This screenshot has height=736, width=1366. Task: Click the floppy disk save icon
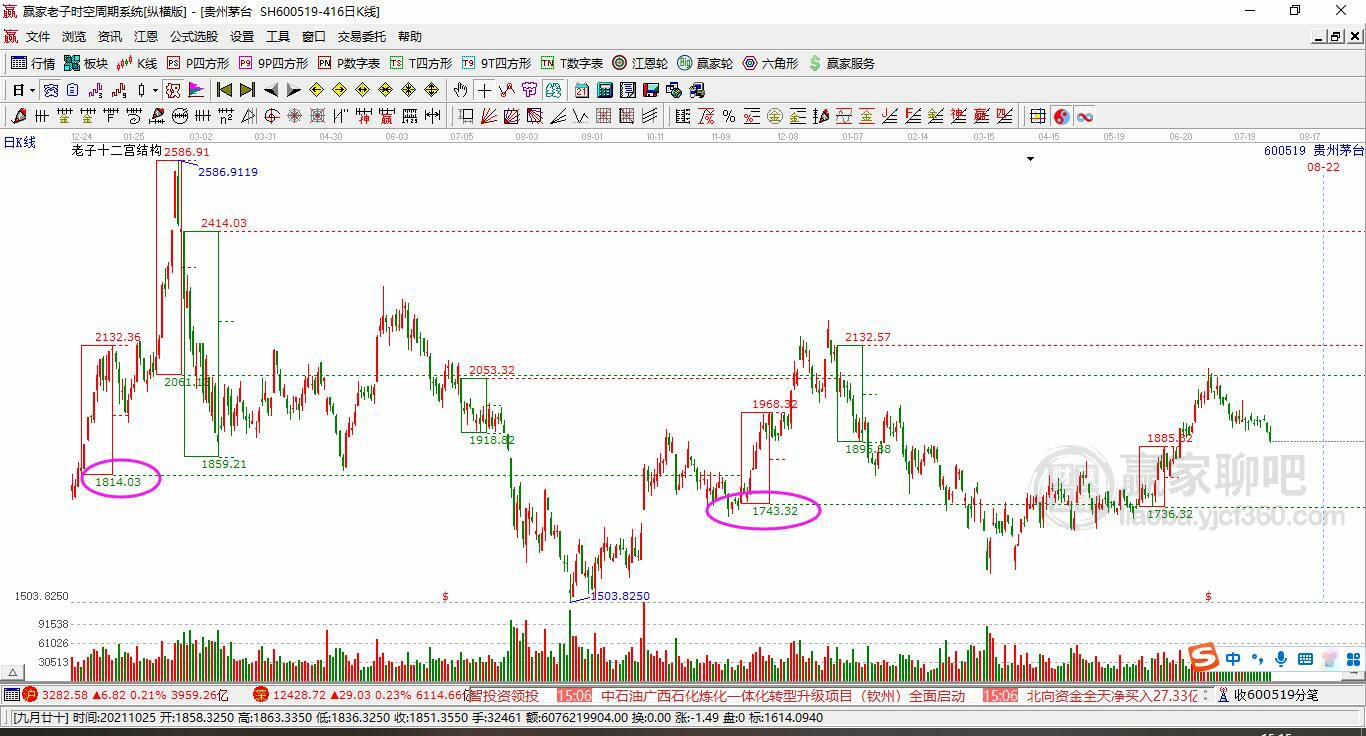(x=650, y=90)
